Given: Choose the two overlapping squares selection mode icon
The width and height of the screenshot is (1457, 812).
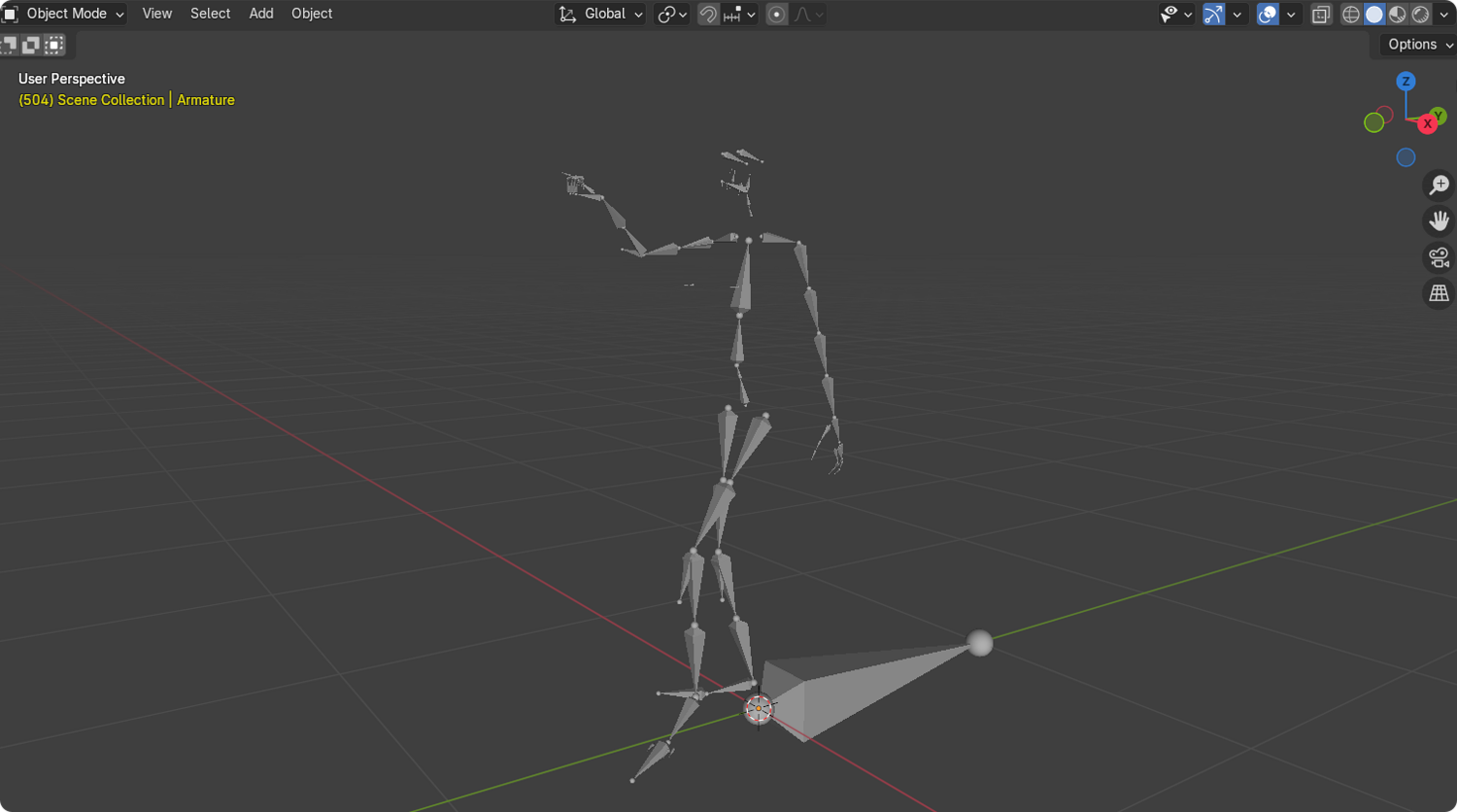Looking at the screenshot, I should 31,45.
